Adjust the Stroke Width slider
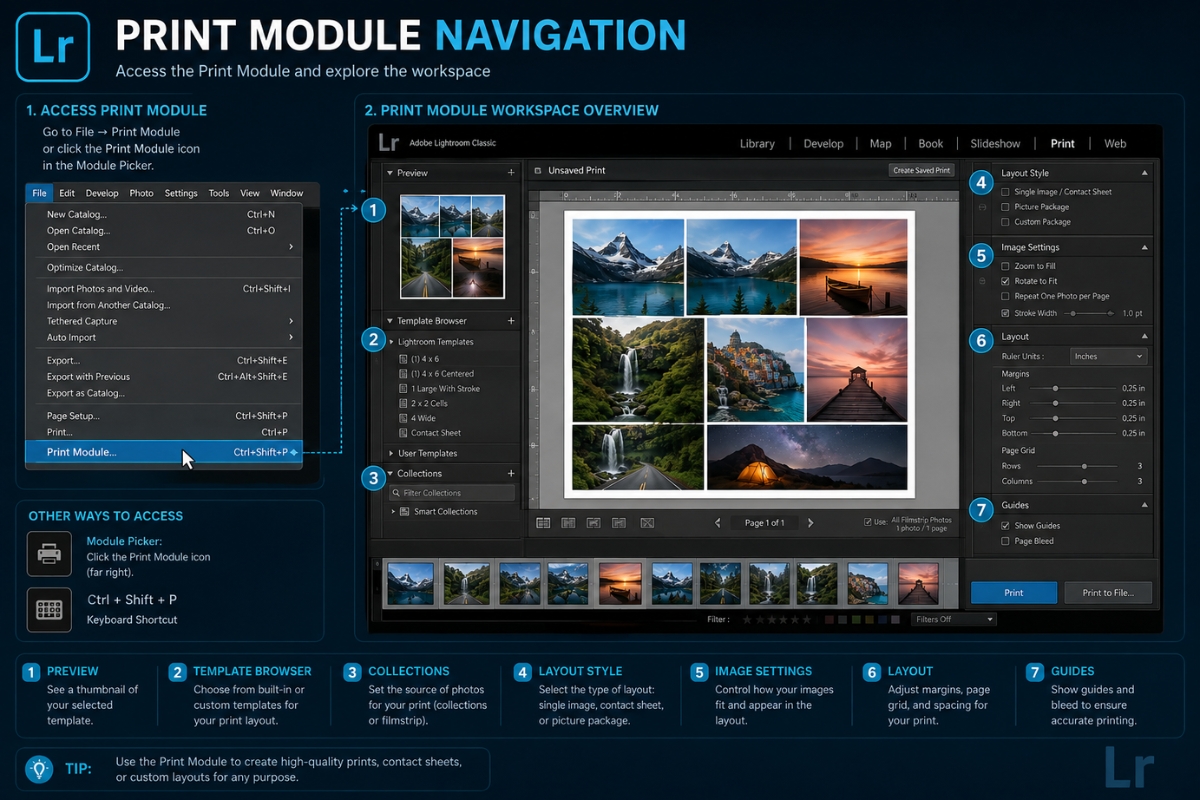This screenshot has width=1200, height=800. pyautogui.click(x=1088, y=313)
